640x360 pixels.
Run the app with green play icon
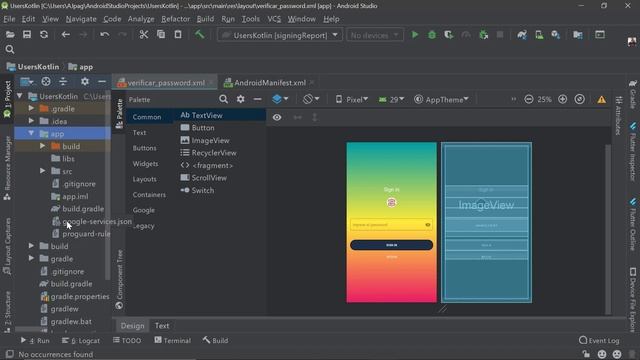415,35
